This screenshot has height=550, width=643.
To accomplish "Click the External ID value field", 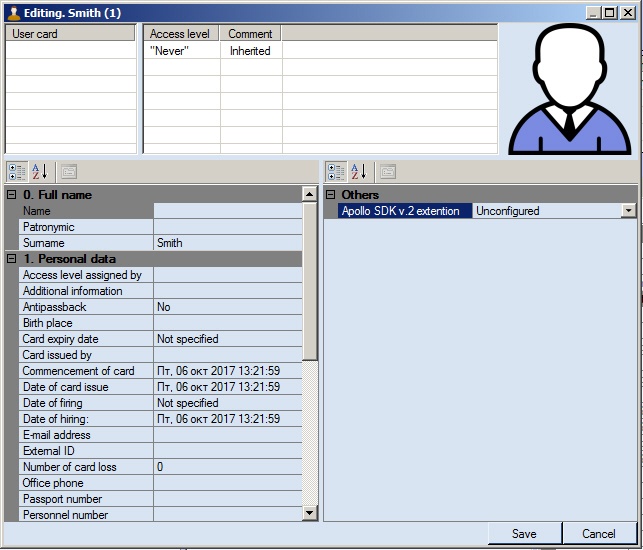I will (x=228, y=451).
